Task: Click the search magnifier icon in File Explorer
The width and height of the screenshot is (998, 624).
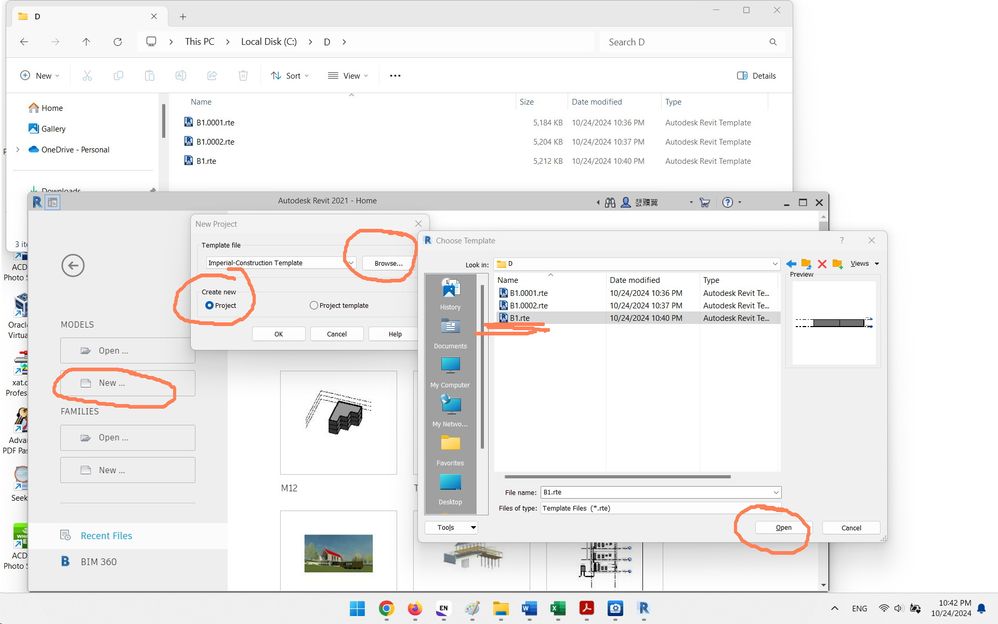Action: (773, 42)
